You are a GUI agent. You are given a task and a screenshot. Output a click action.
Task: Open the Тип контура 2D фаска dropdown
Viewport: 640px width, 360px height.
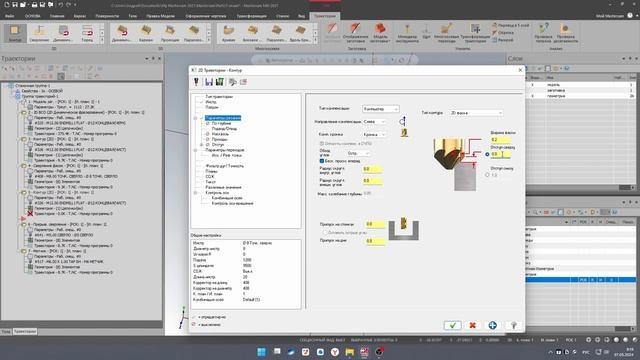[x=476, y=113]
